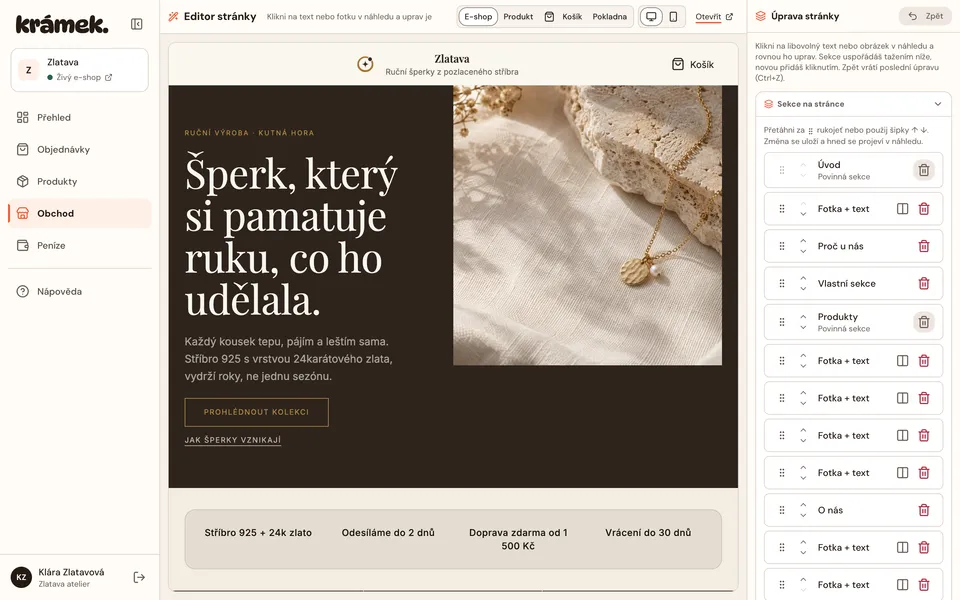Image resolution: width=960 pixels, height=600 pixels.
Task: Switch preview to the Produkt tab
Action: coord(518,17)
